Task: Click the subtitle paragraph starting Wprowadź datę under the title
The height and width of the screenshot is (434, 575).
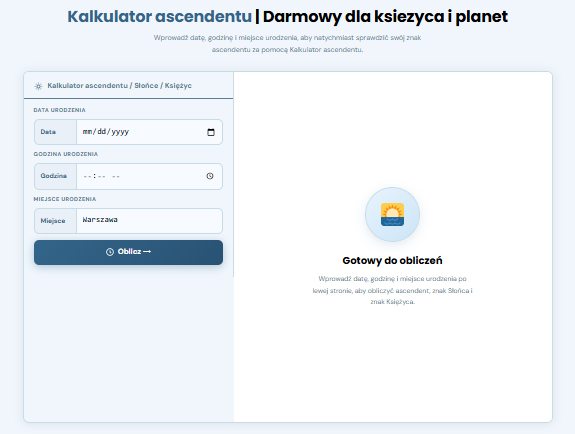Action: tap(288, 43)
